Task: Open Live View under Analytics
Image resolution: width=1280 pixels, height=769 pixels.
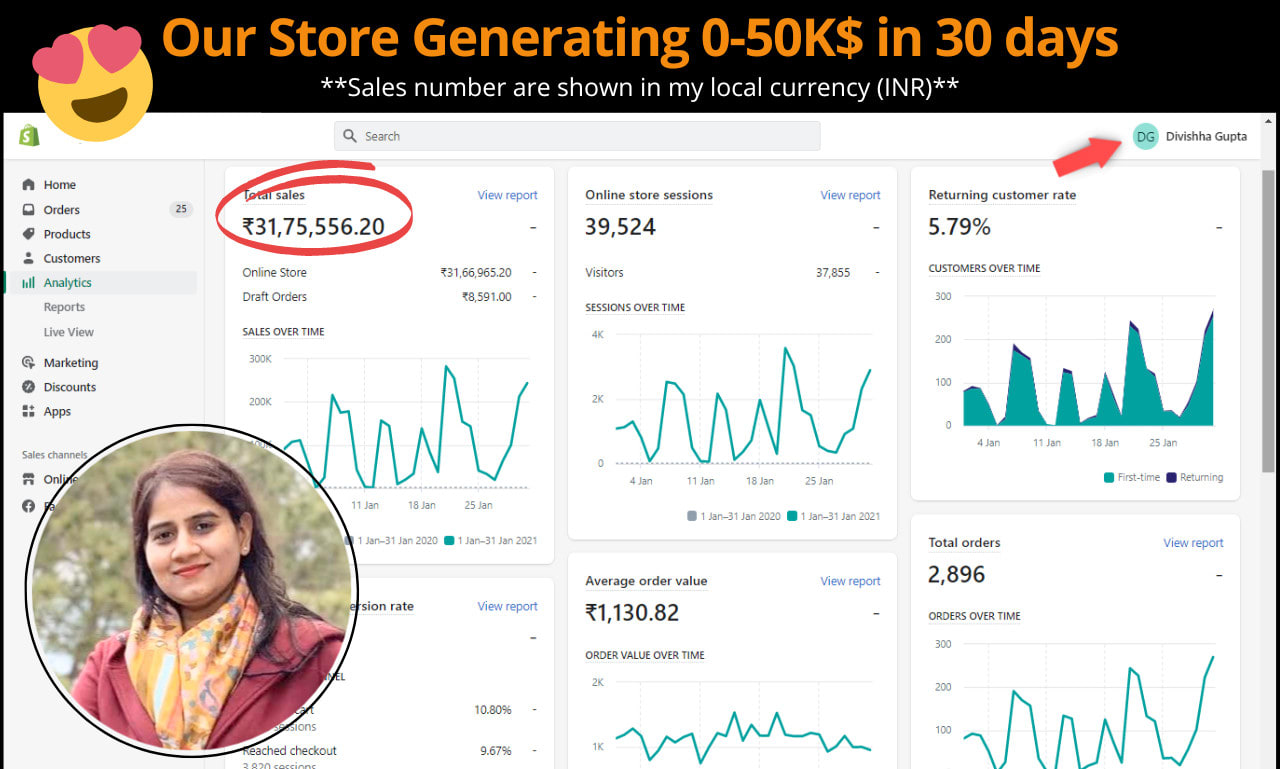Action: point(68,332)
